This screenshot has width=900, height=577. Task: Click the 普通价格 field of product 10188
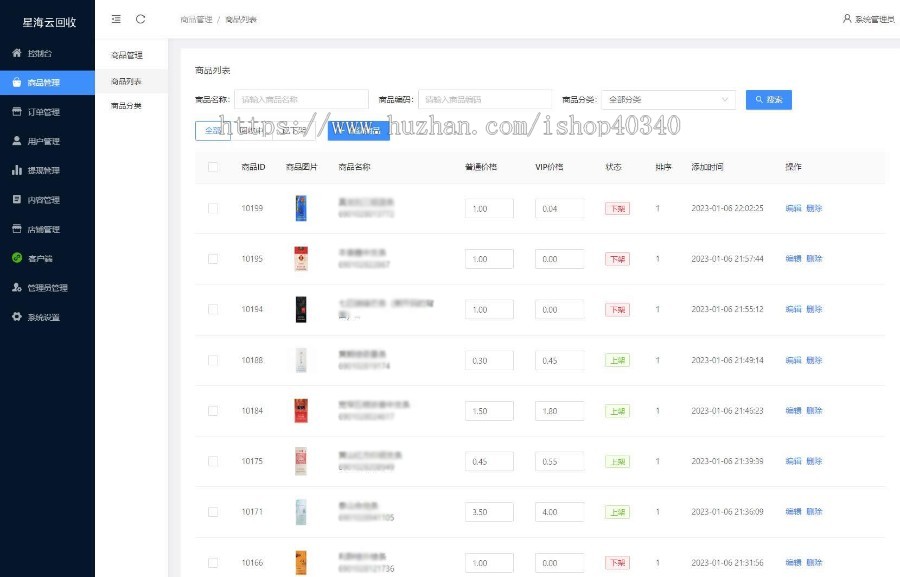[x=489, y=361]
